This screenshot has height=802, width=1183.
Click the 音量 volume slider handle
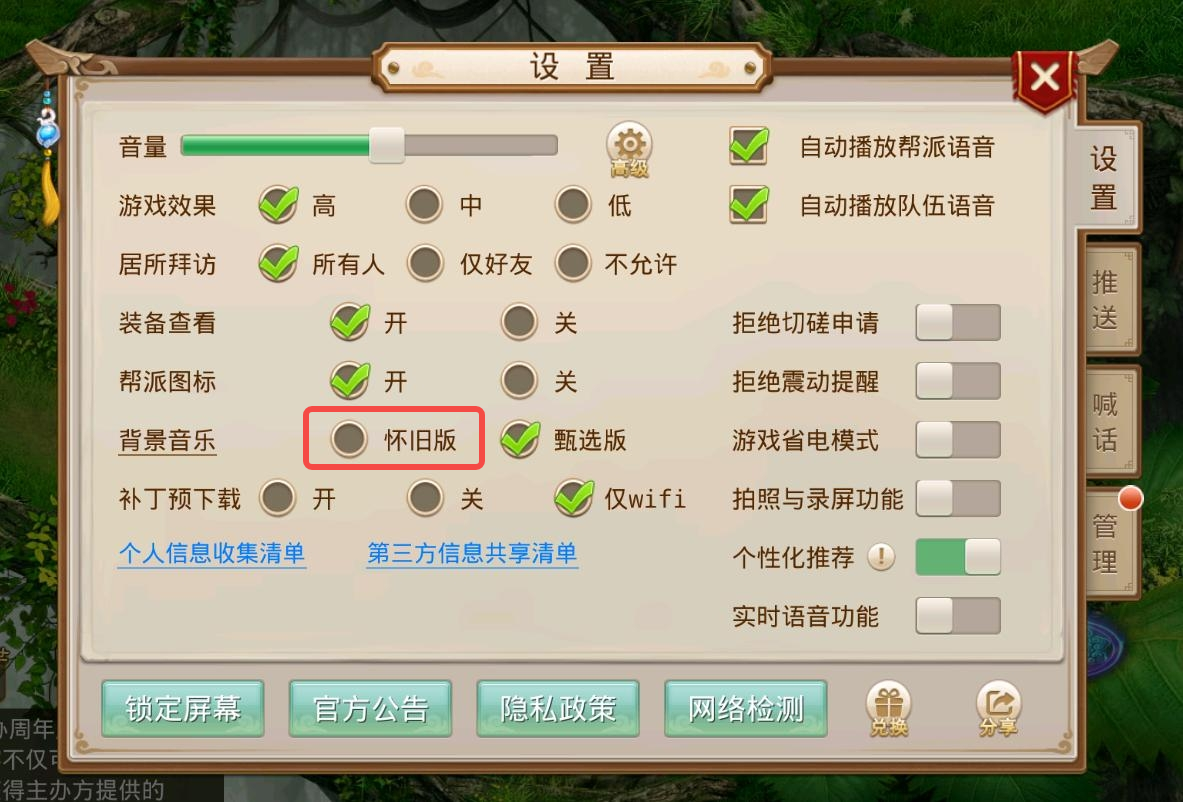pos(387,145)
